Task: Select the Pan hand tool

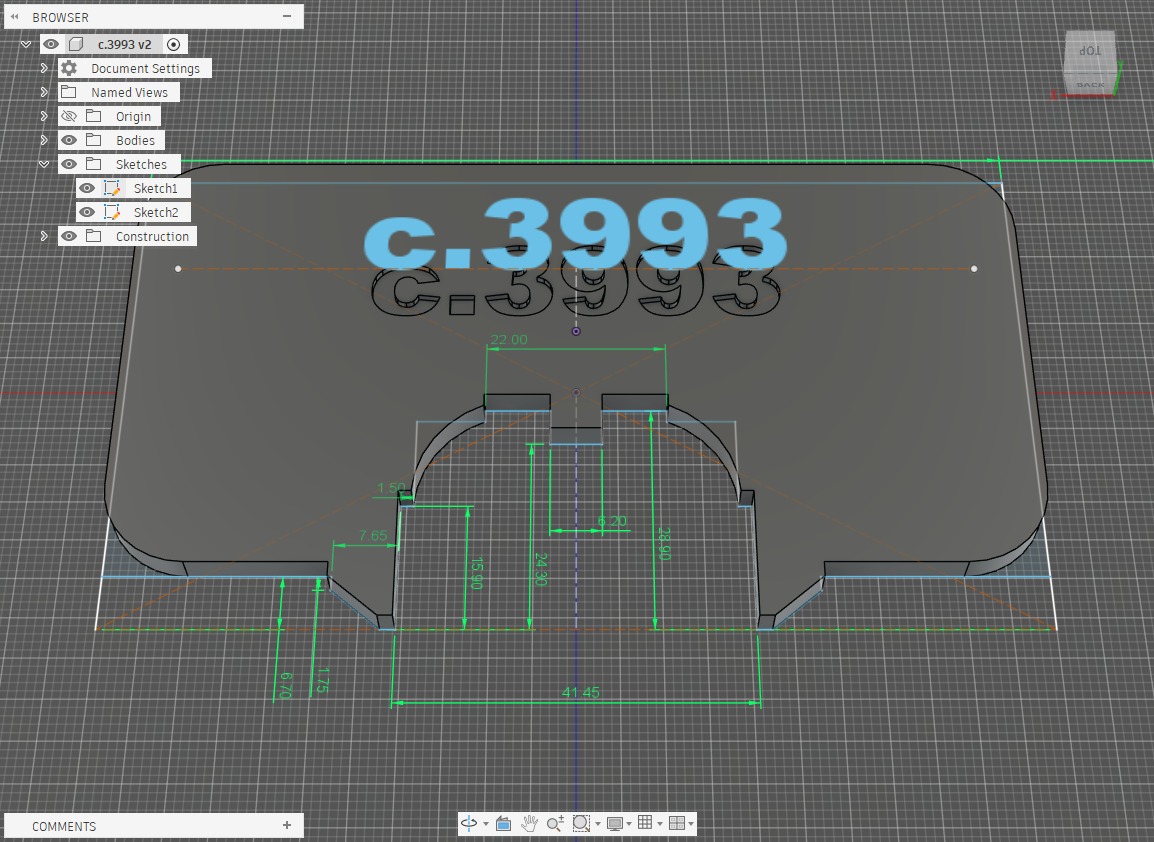Action: (x=529, y=823)
